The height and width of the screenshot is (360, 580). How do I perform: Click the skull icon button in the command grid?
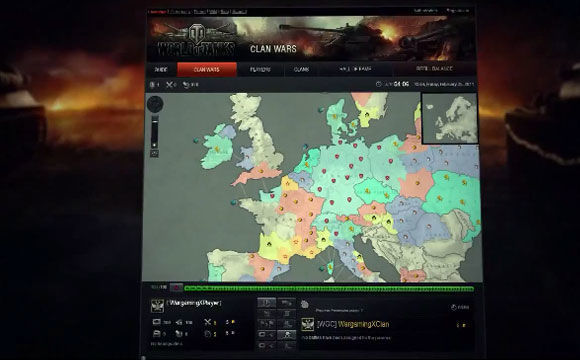coord(286,335)
